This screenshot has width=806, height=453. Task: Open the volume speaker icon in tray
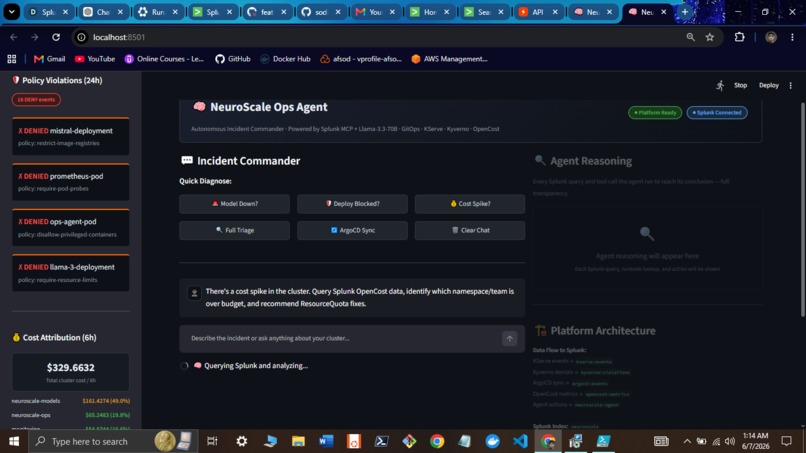click(x=729, y=441)
